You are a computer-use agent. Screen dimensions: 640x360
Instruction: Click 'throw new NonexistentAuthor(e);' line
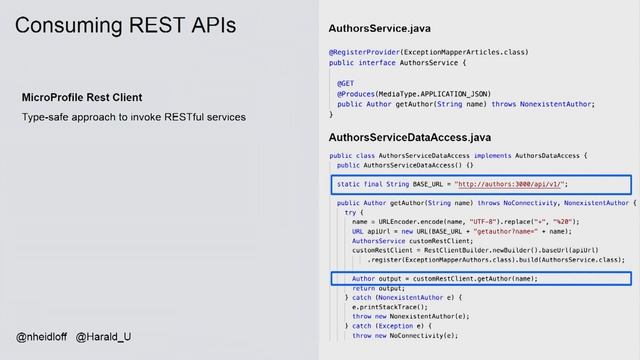(411, 317)
